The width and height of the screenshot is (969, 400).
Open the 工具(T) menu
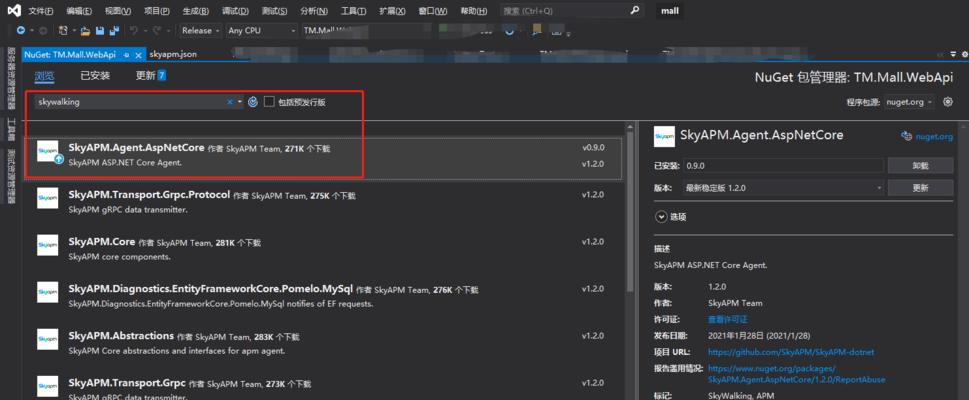pyautogui.click(x=353, y=11)
